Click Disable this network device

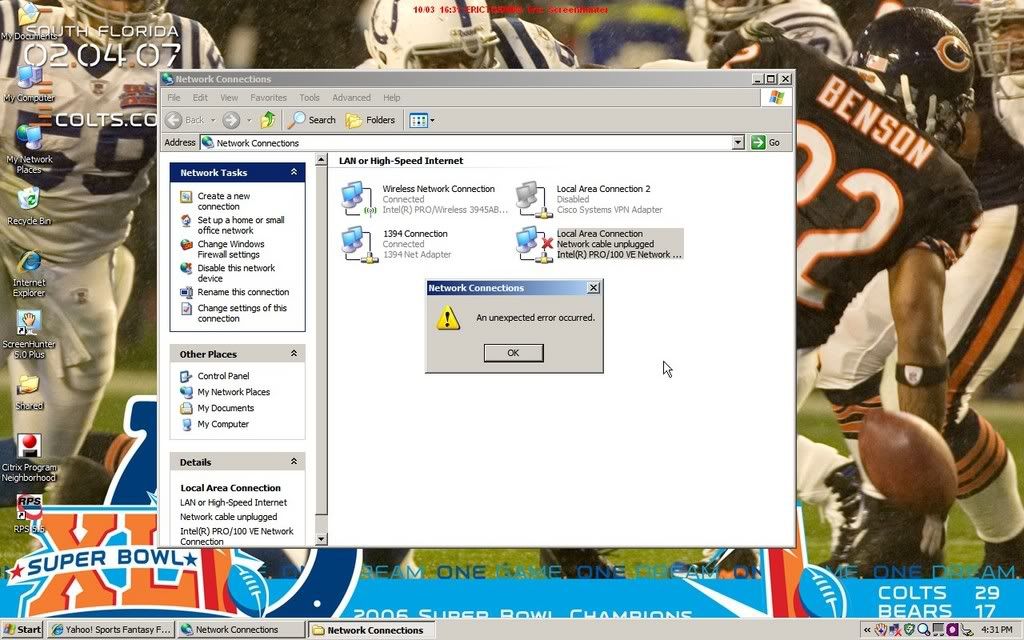[236, 274]
